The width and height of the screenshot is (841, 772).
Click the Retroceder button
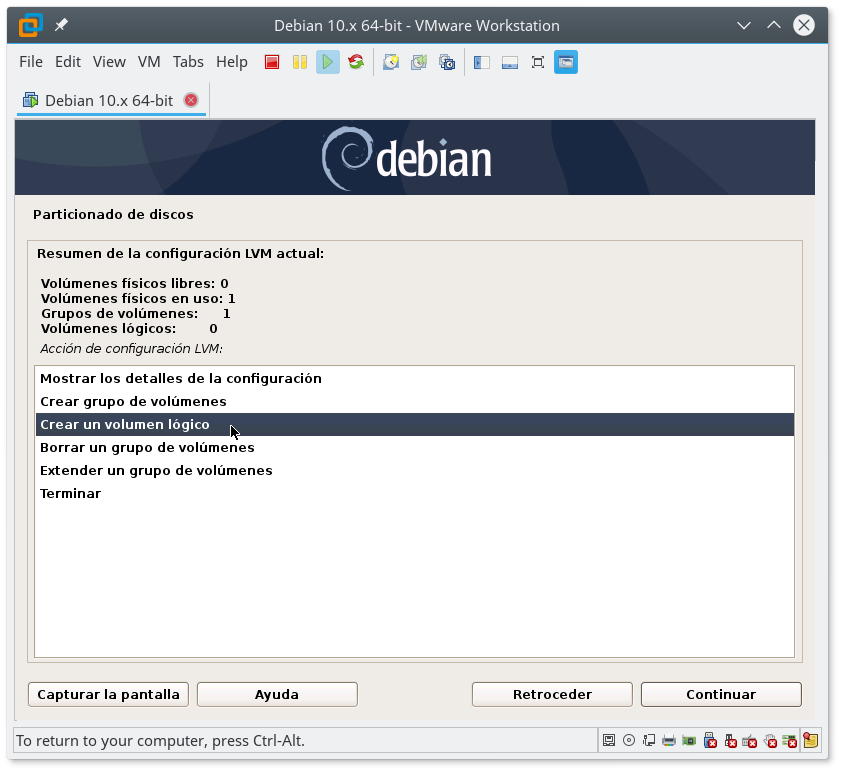[x=552, y=695]
